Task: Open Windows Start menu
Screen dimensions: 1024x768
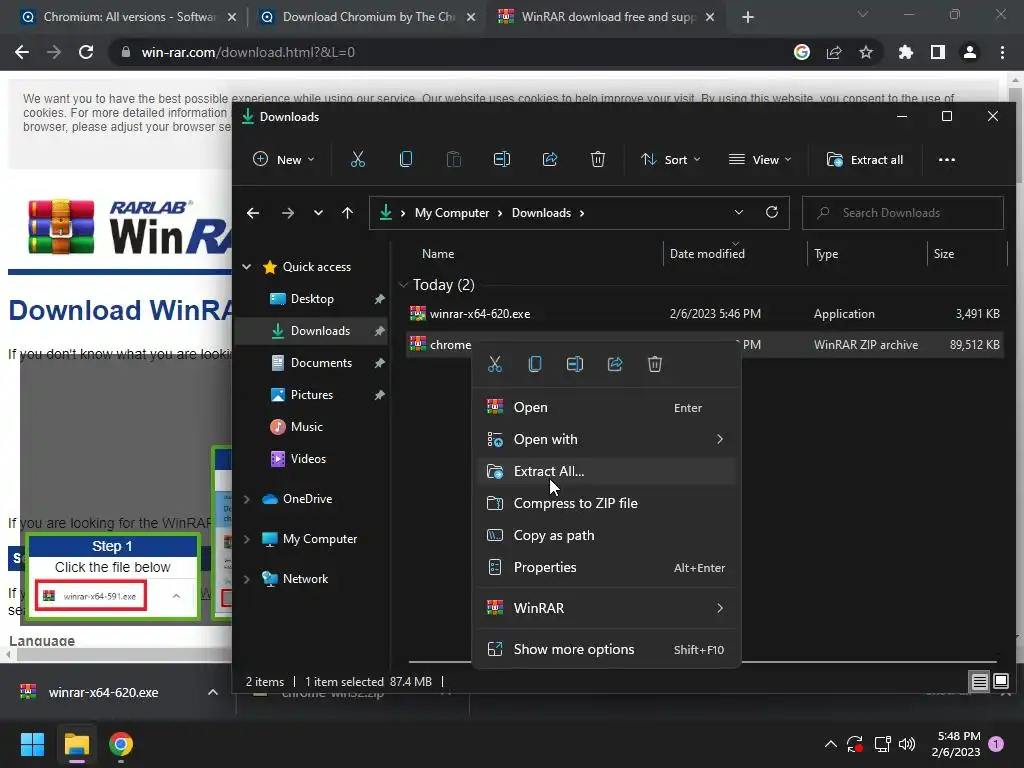Action: (x=32, y=744)
